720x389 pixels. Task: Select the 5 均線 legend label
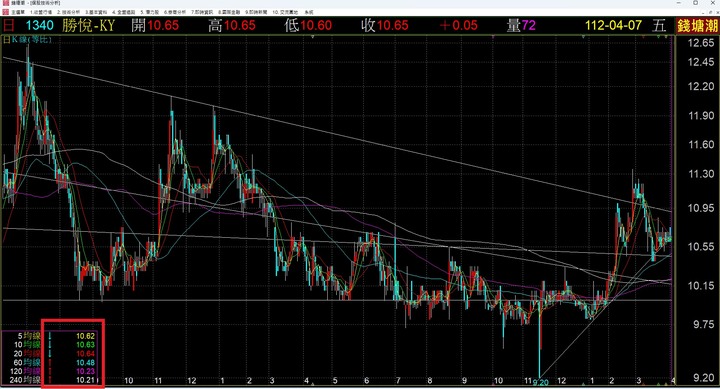(29, 336)
